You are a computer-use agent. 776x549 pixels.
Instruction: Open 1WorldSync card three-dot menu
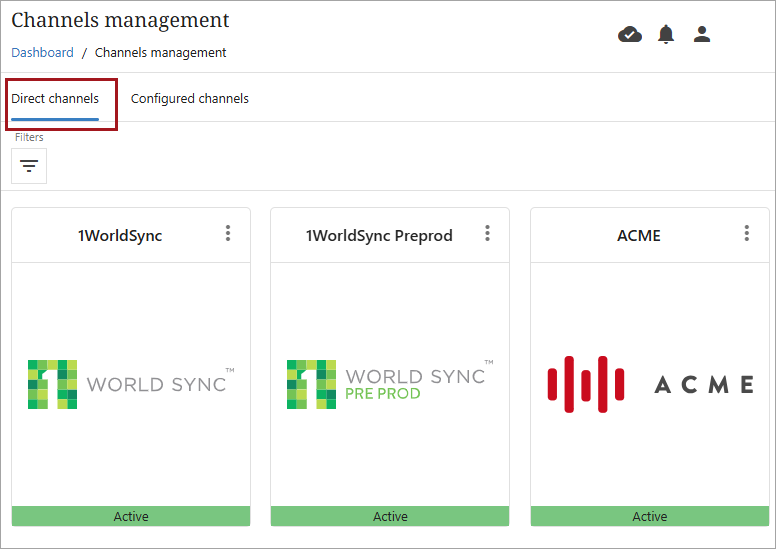pyautogui.click(x=228, y=234)
